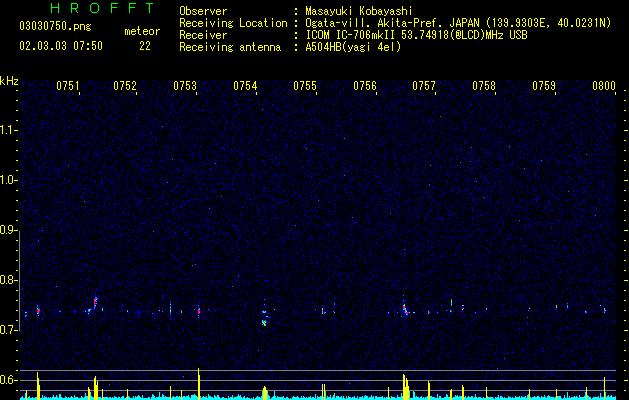
Task: Click the meteor echo before 0757
Action: 406,309
